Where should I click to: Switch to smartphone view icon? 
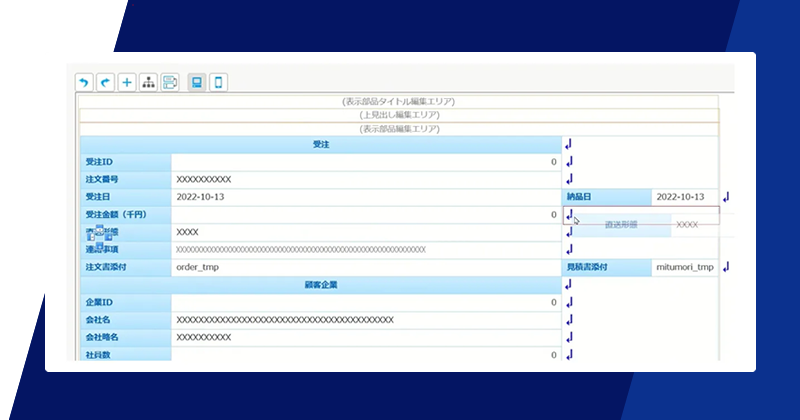(x=218, y=82)
